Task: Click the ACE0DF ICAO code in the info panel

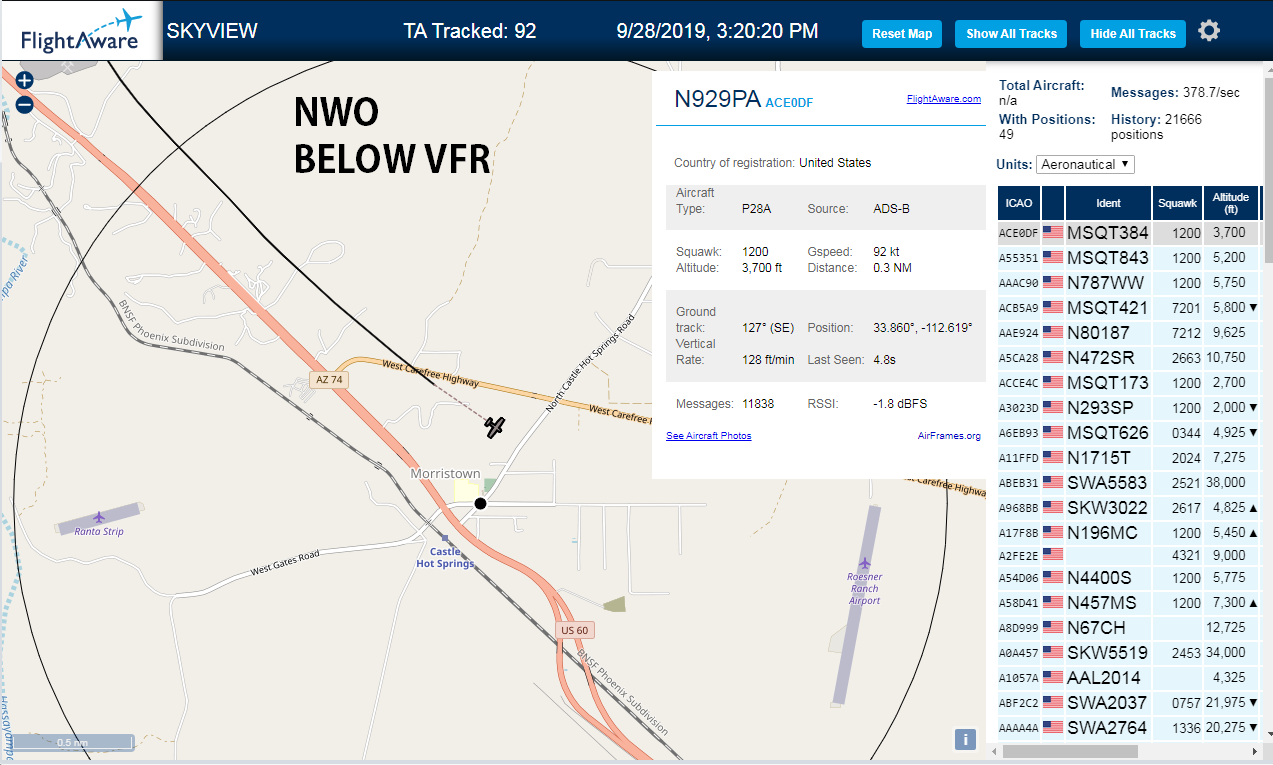Action: pyautogui.click(x=789, y=102)
